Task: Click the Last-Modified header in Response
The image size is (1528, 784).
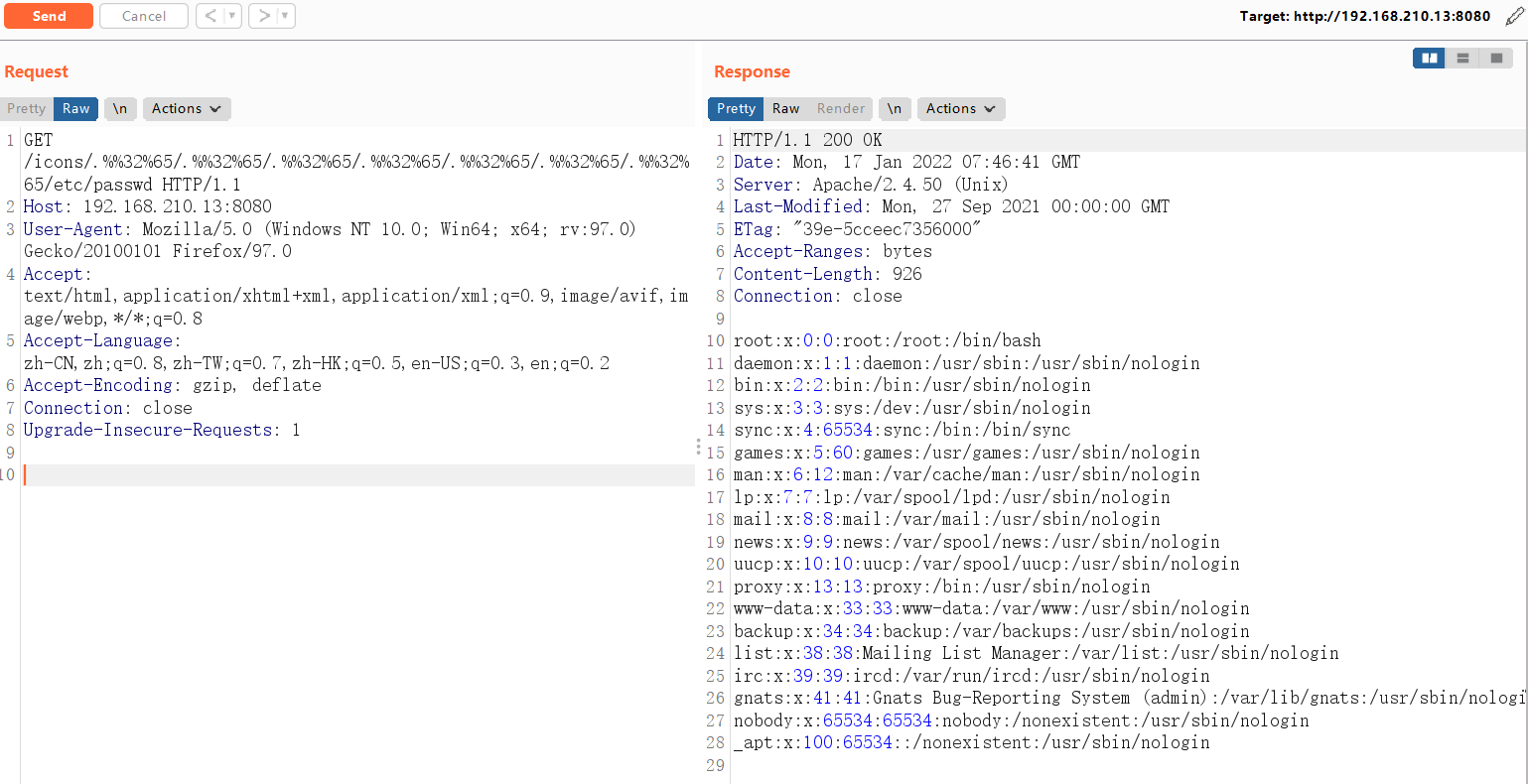Action: [x=951, y=206]
